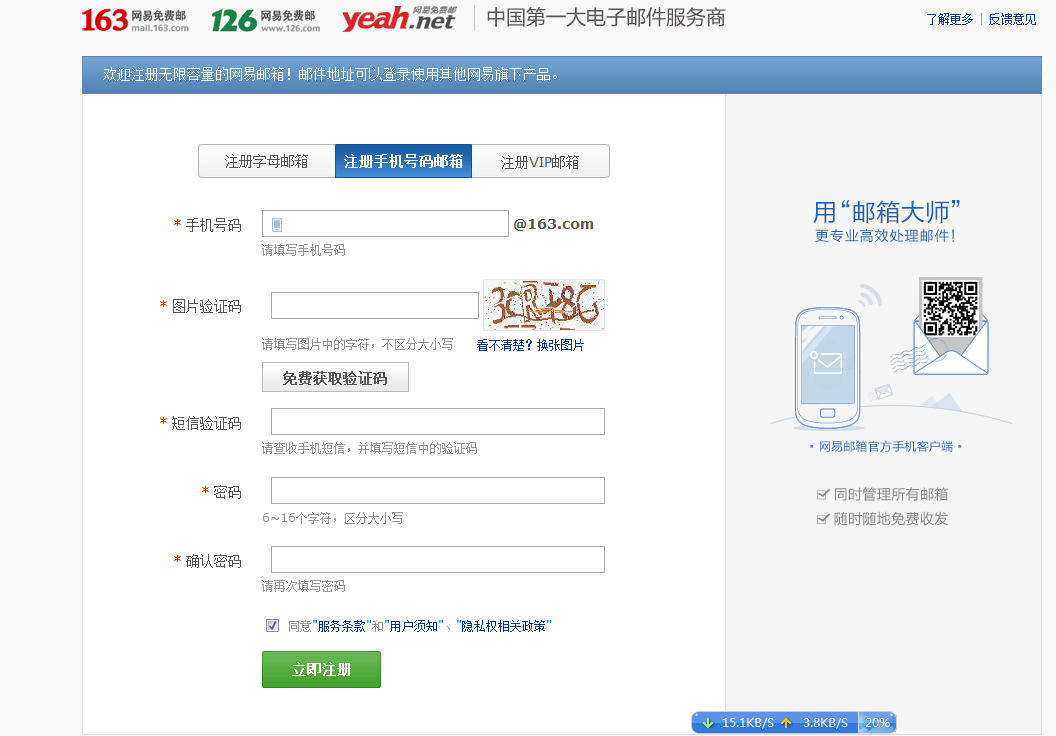The height and width of the screenshot is (736, 1056).
Task: Click the 20% indicator in speed widget
Action: 878,723
